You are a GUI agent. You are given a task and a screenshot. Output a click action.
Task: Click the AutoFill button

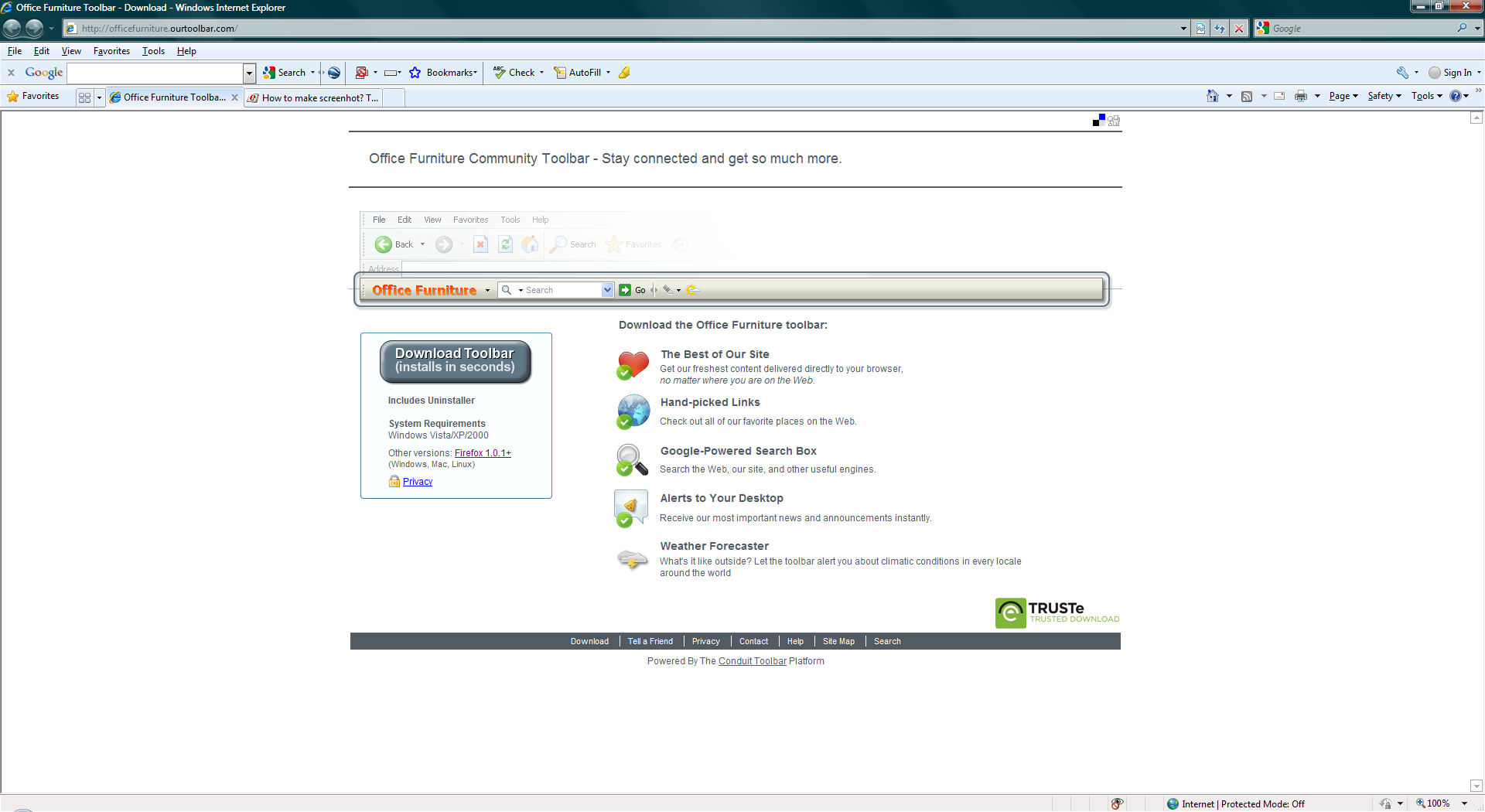pyautogui.click(x=578, y=73)
